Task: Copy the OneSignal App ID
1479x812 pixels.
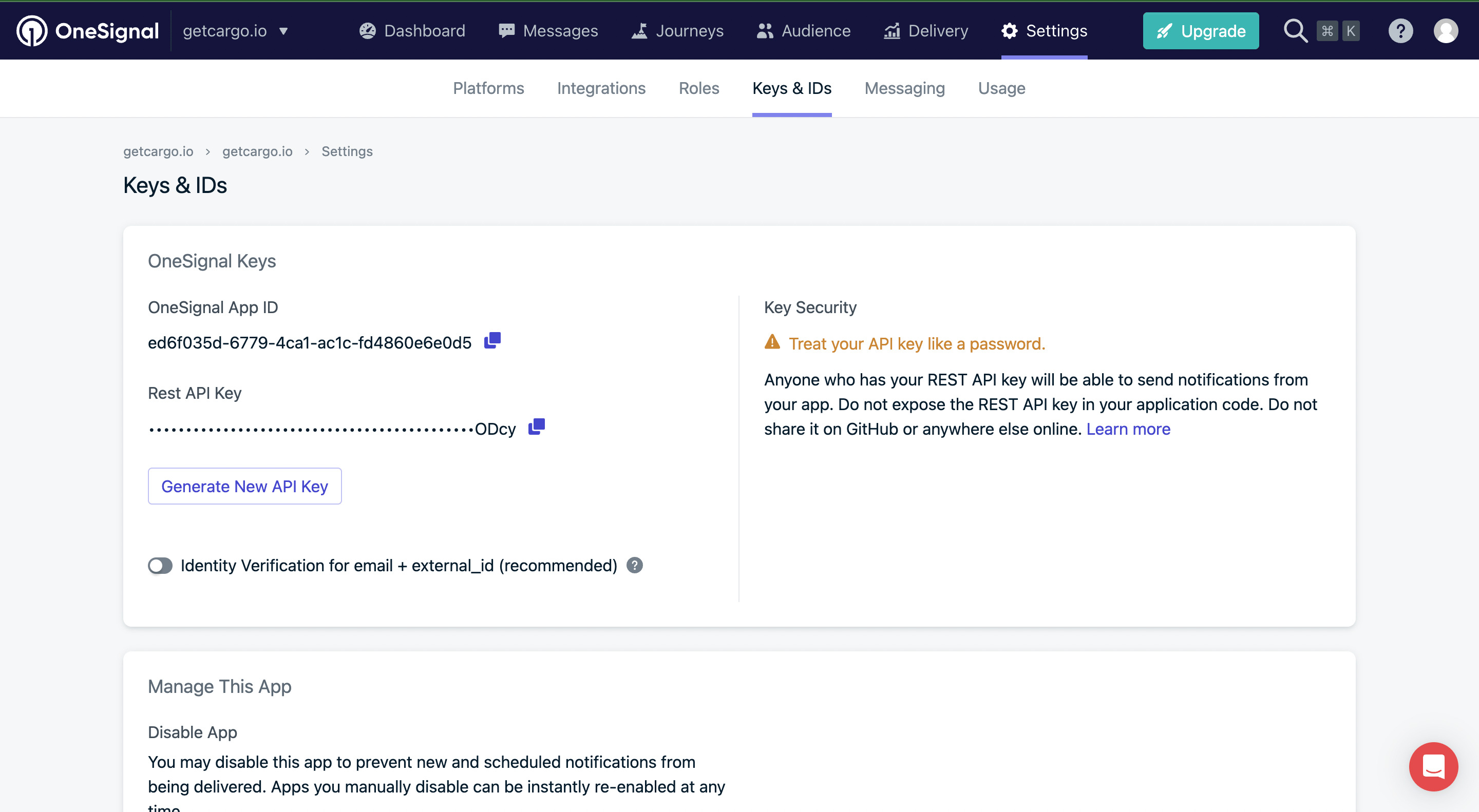Action: 492,340
